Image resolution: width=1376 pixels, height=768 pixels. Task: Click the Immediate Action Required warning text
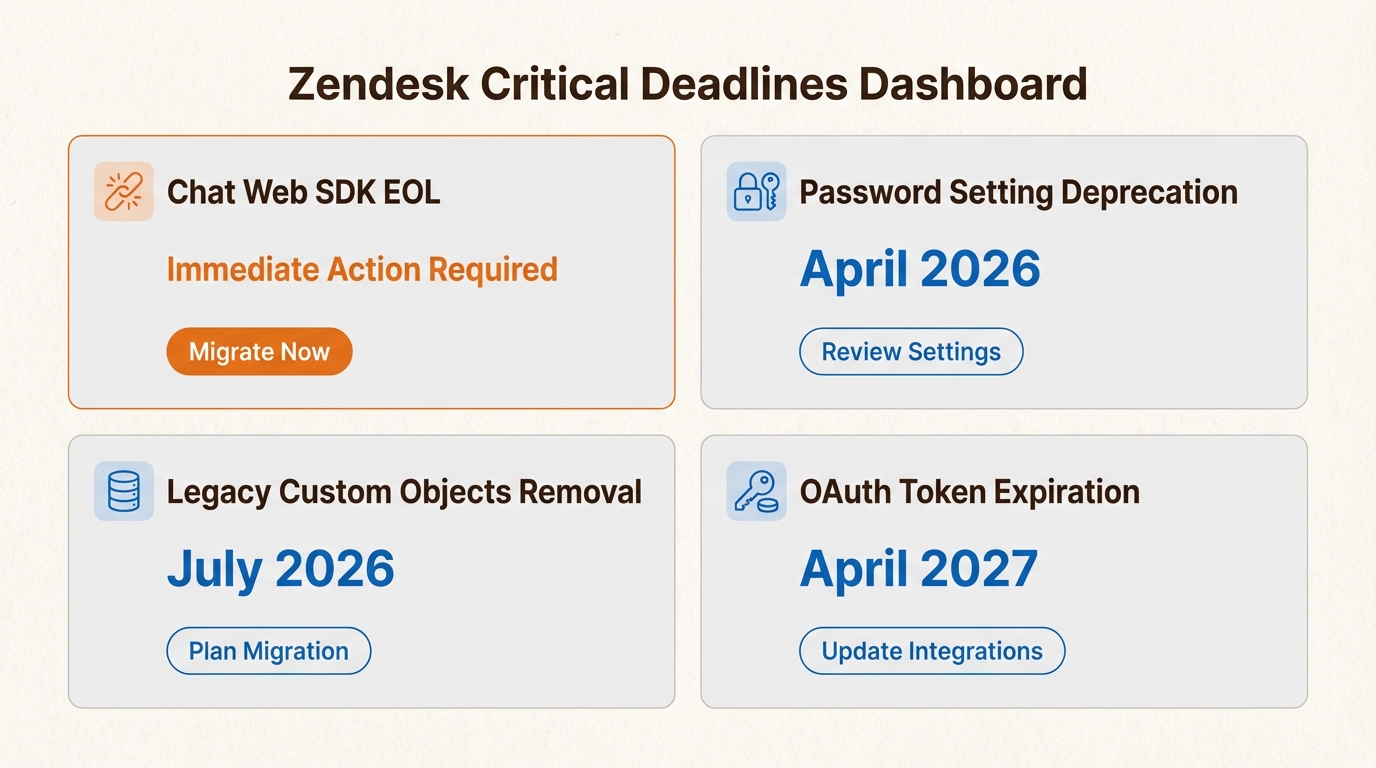coord(362,269)
